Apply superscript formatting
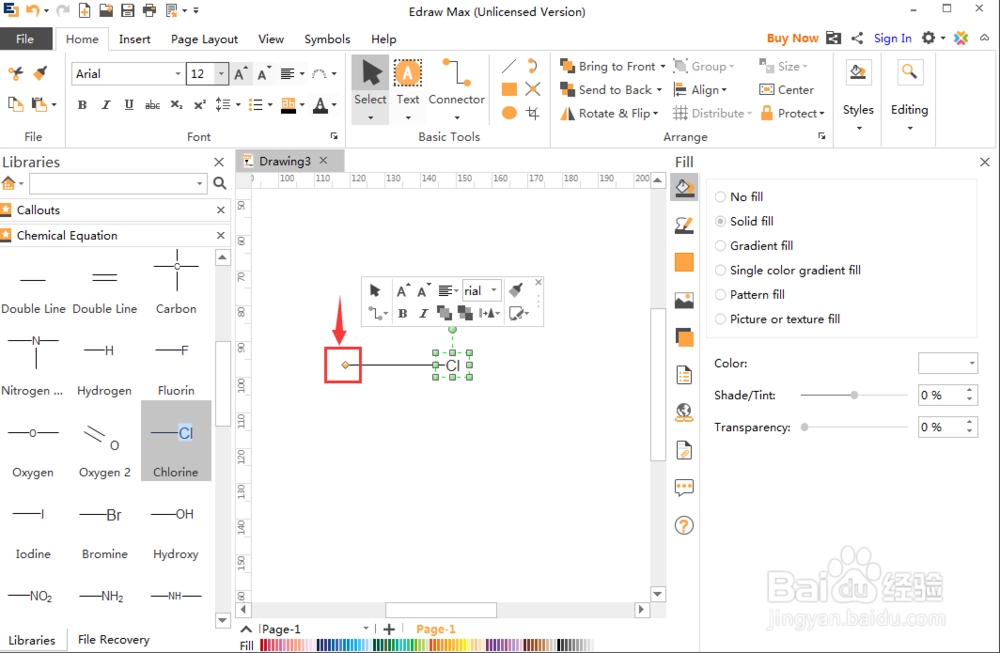This screenshot has height=653, width=1000. (x=200, y=105)
